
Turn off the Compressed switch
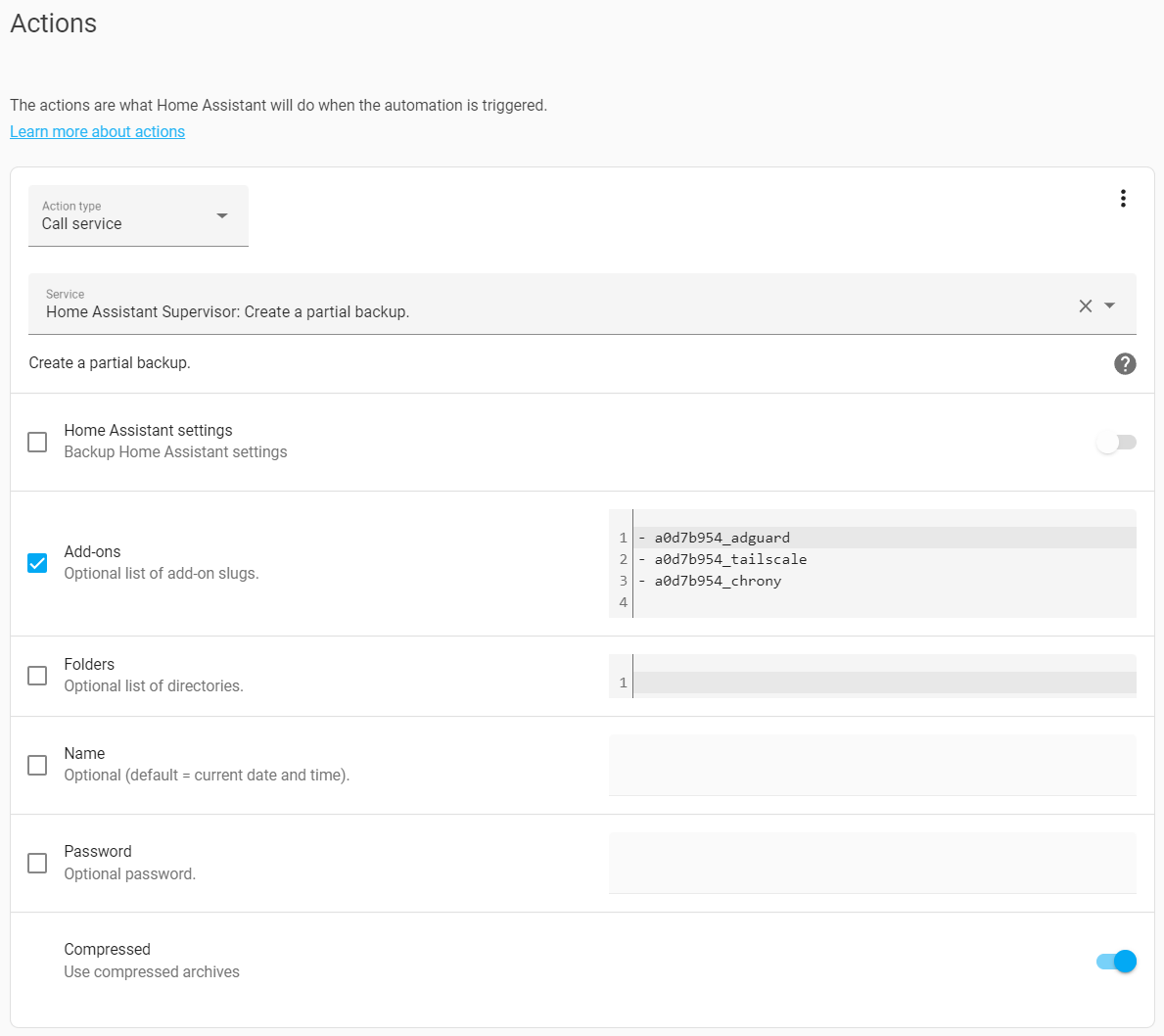(x=1116, y=961)
